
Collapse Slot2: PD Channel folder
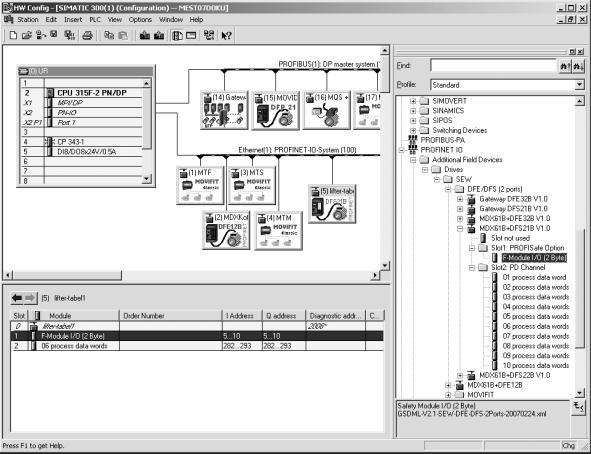(472, 268)
